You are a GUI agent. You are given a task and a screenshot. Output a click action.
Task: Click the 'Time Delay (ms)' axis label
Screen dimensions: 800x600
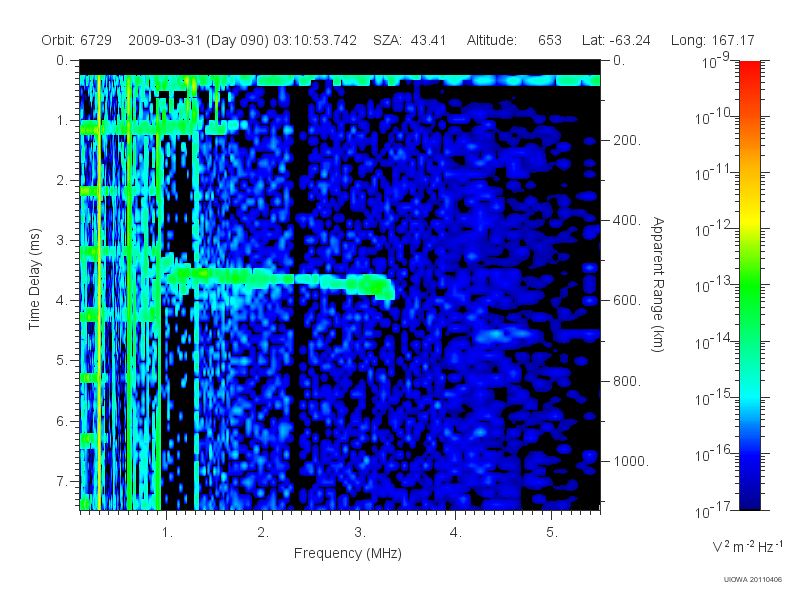34,279
